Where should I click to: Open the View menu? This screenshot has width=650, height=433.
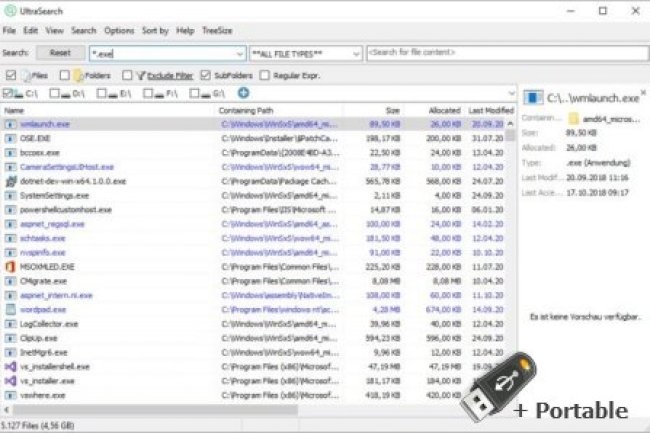click(x=54, y=31)
